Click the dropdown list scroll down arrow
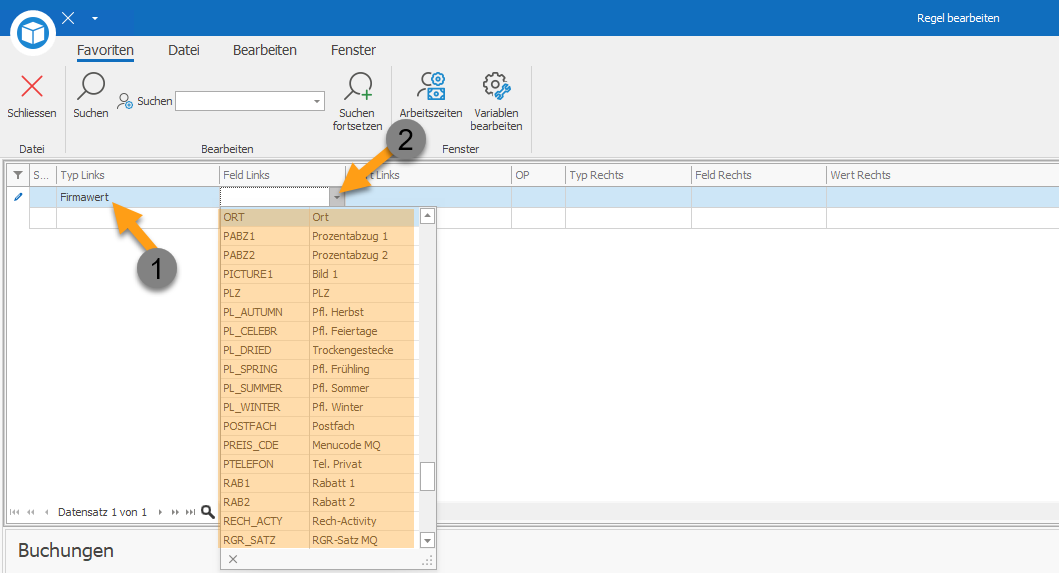Image resolution: width=1059 pixels, height=573 pixels. [x=427, y=540]
